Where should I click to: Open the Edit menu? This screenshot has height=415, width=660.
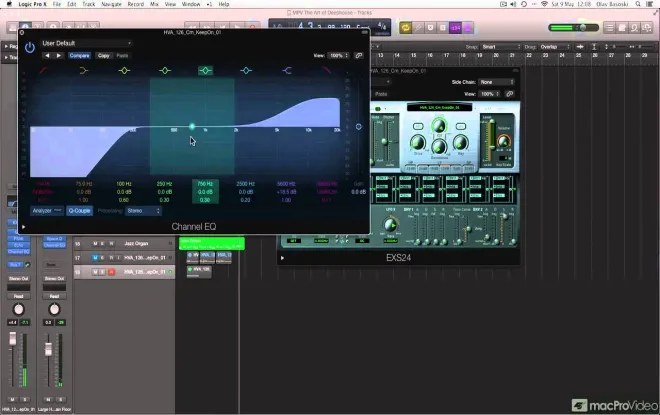click(x=72, y=4)
